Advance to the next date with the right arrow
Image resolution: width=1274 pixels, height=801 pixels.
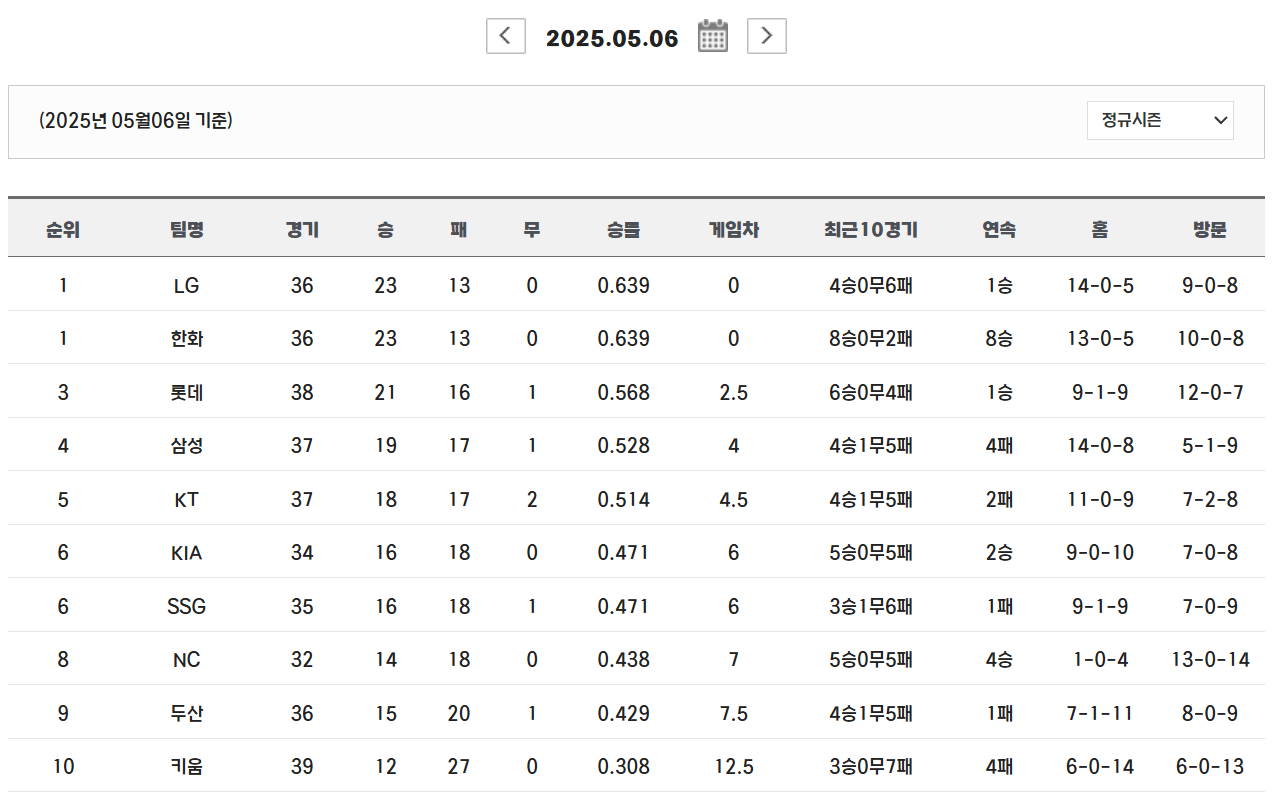767,36
